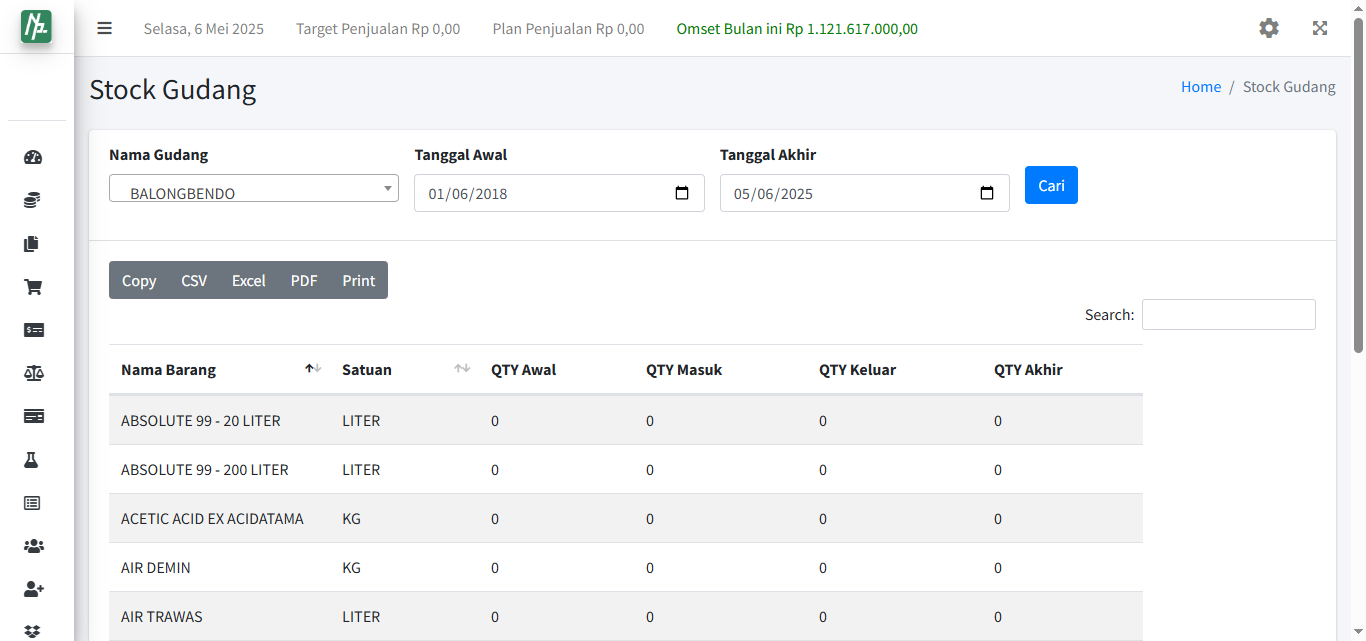Viewport: 1366px width, 641px height.
Task: Click the shopping cart sidebar icon
Action: (x=33, y=287)
